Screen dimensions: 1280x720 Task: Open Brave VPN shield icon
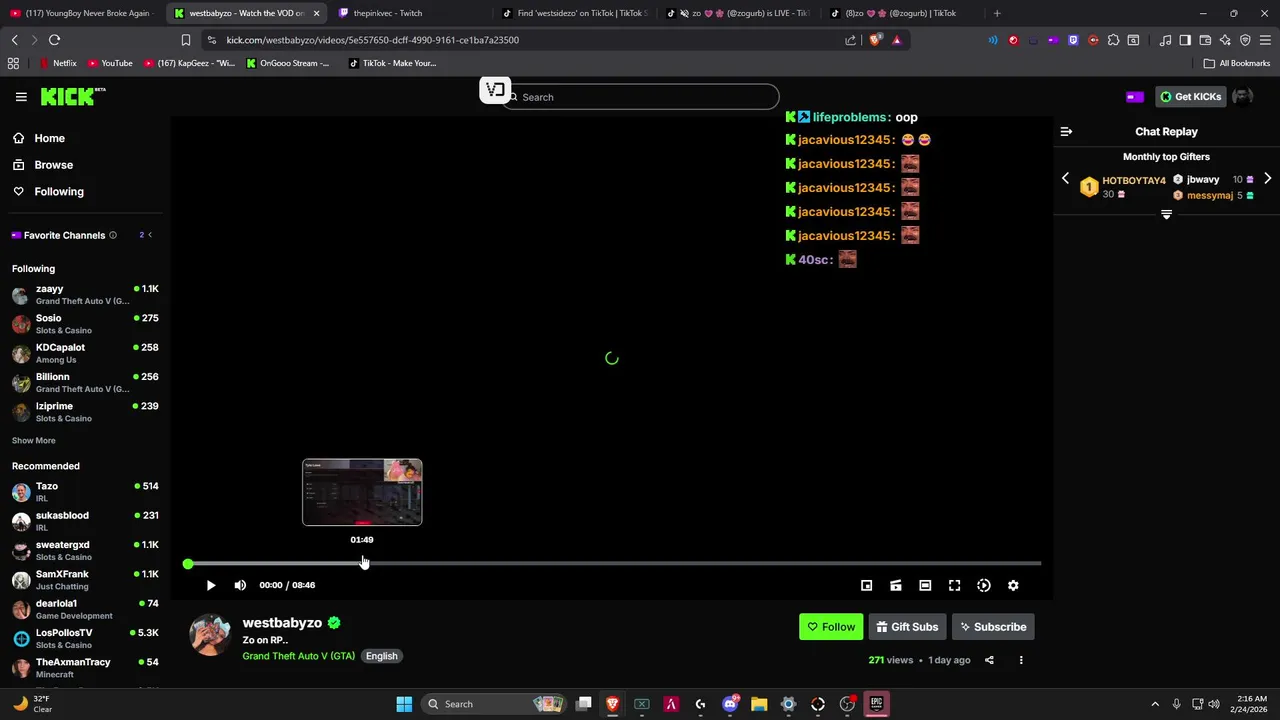click(x=1245, y=40)
